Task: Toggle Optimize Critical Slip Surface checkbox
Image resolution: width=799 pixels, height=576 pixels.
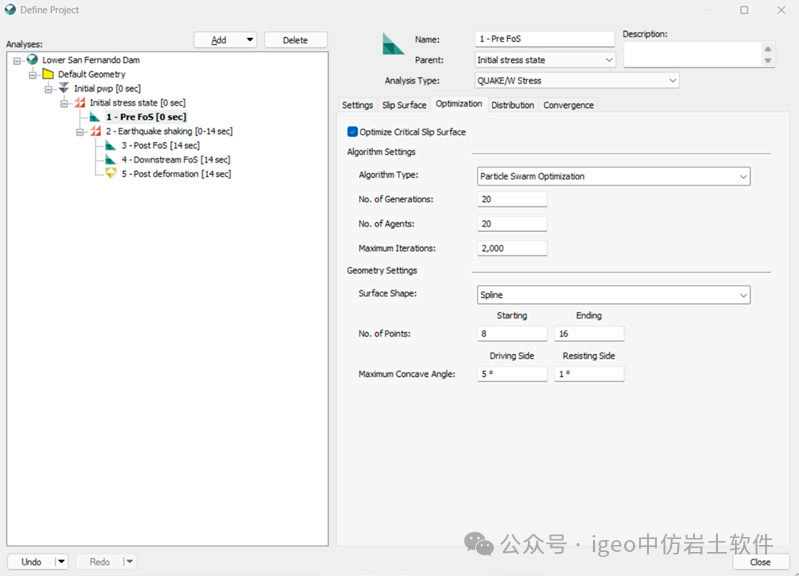Action: (x=352, y=132)
